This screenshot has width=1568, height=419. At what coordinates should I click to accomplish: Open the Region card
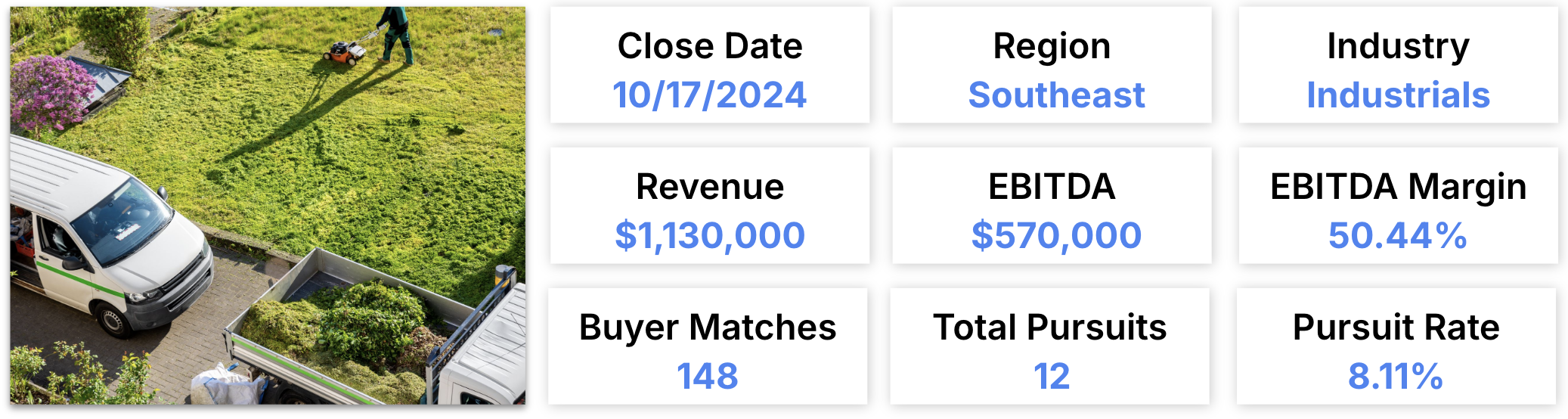click(1052, 65)
